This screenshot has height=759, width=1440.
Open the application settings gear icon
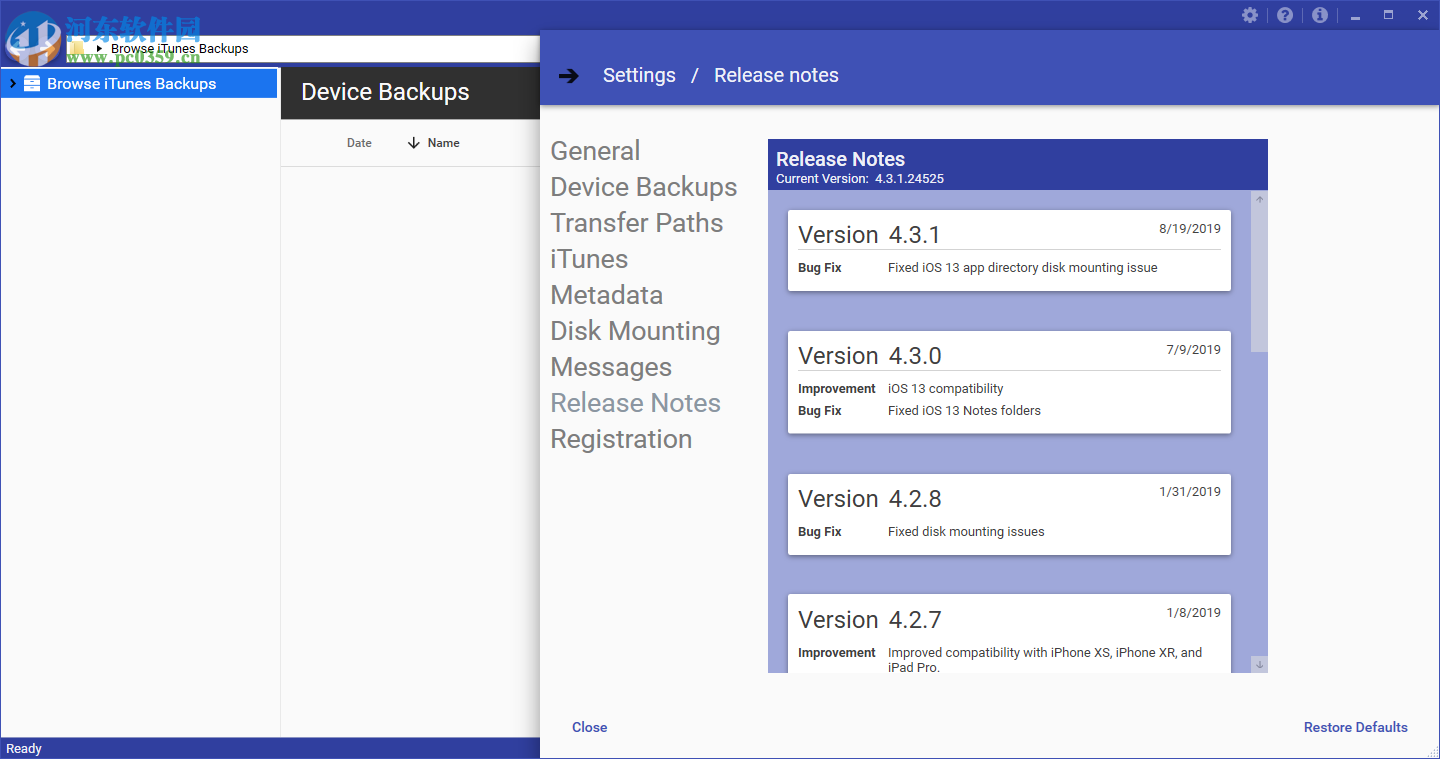coord(1249,15)
